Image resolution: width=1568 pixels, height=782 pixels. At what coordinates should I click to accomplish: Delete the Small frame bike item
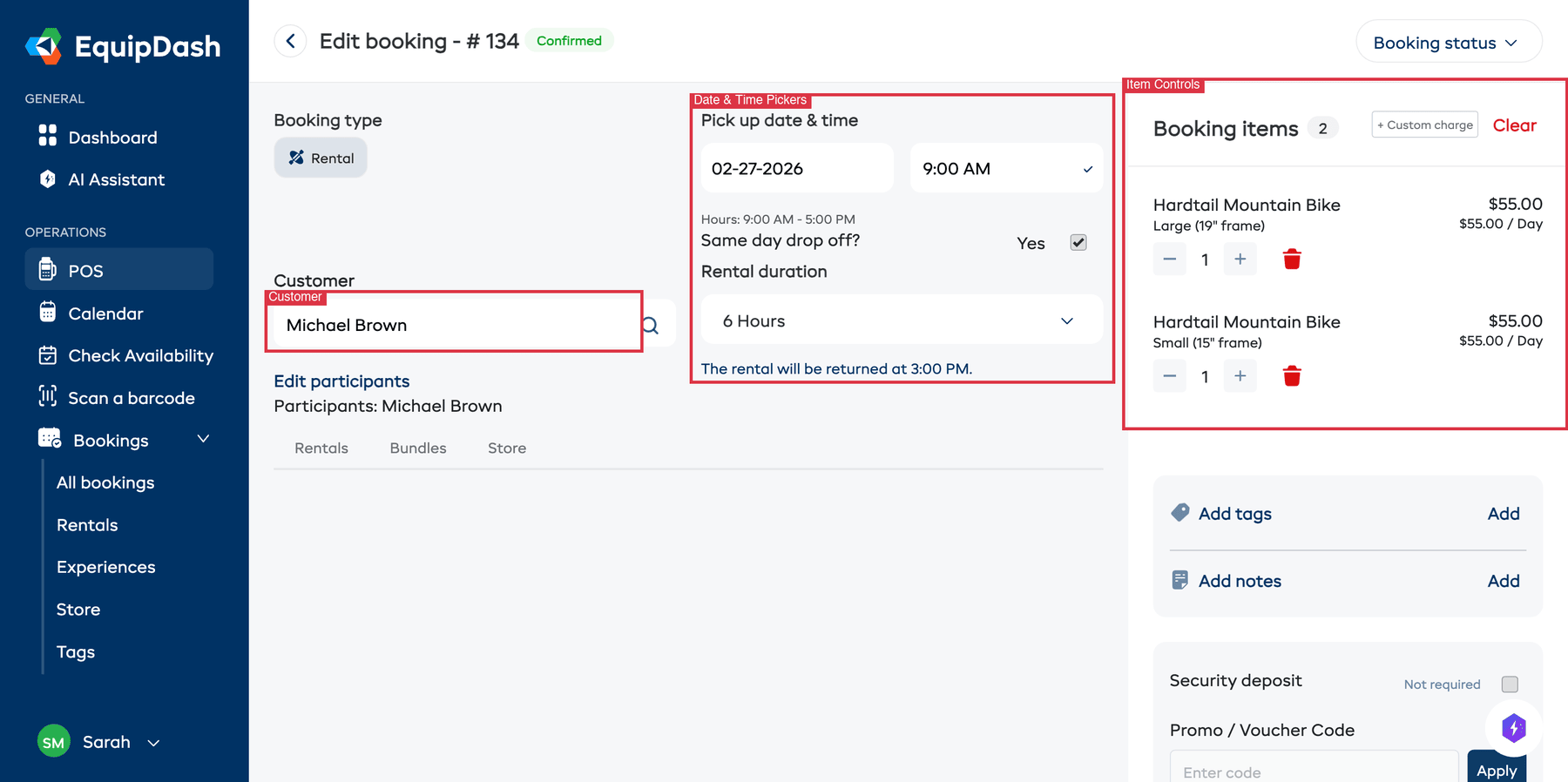click(x=1292, y=376)
